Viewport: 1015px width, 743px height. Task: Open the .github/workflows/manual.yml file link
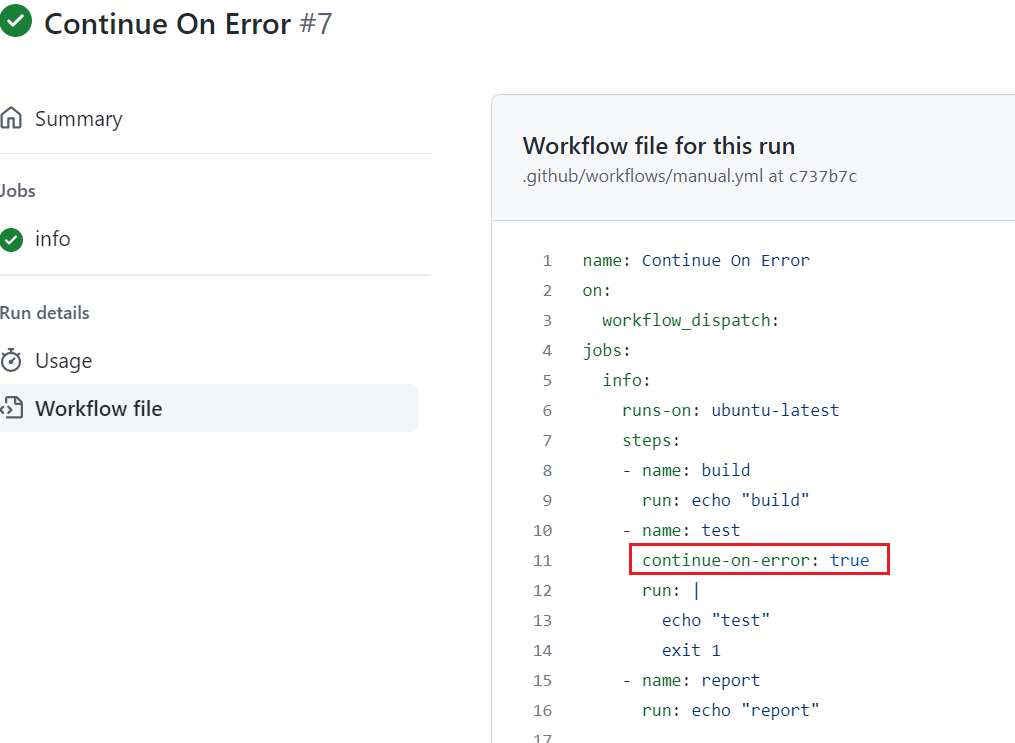click(x=642, y=176)
